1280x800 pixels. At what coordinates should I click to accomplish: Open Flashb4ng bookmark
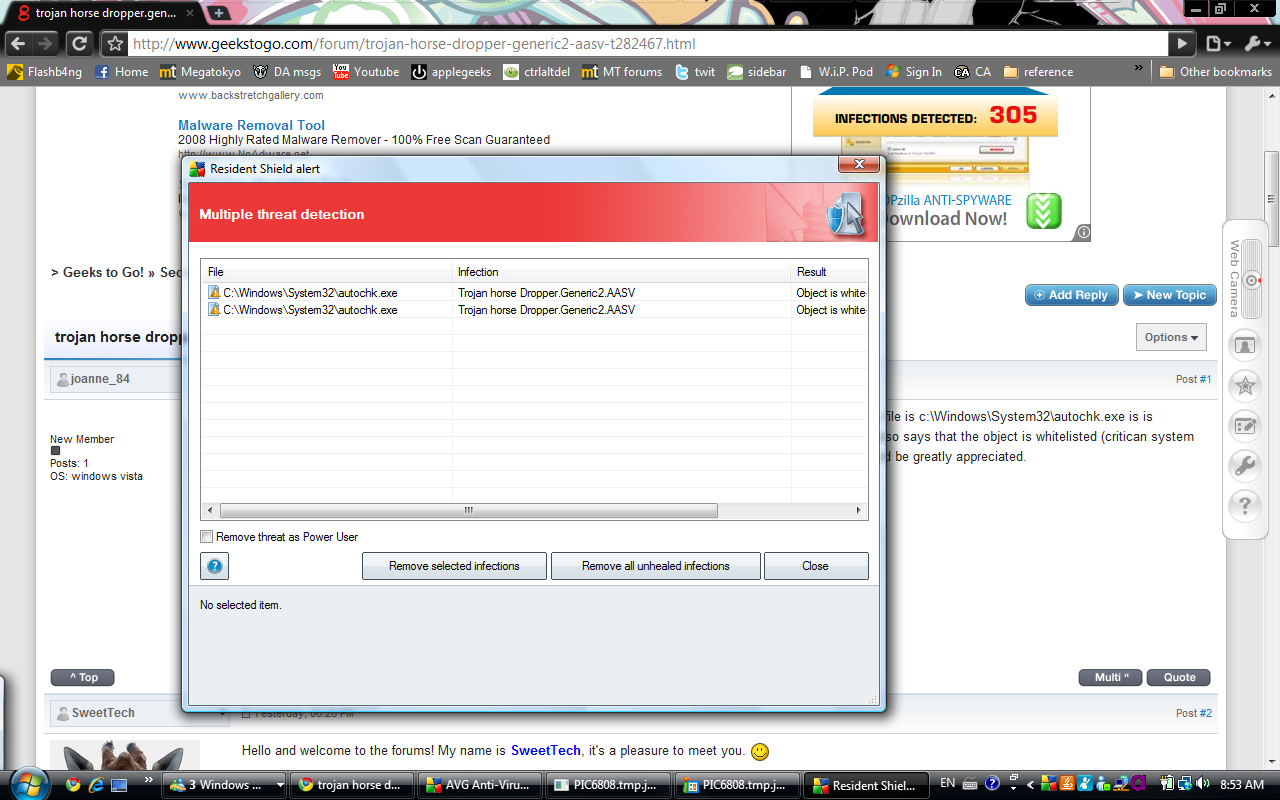(x=45, y=72)
